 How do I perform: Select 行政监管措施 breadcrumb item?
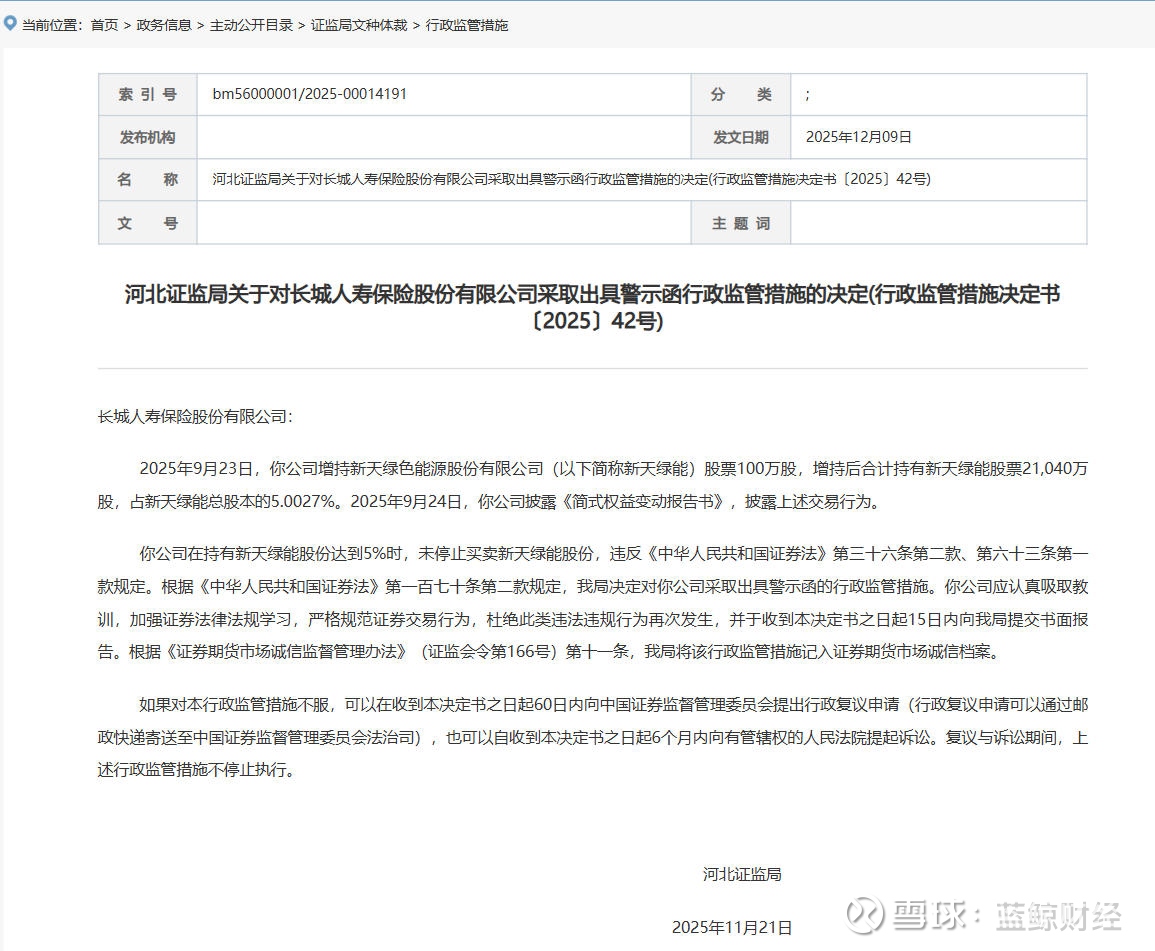[x=467, y=25]
